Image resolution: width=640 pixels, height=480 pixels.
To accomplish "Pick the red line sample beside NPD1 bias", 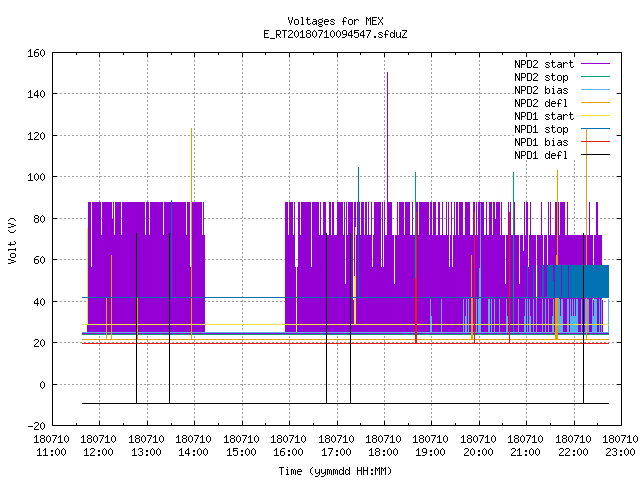I will pyautogui.click(x=595, y=142).
